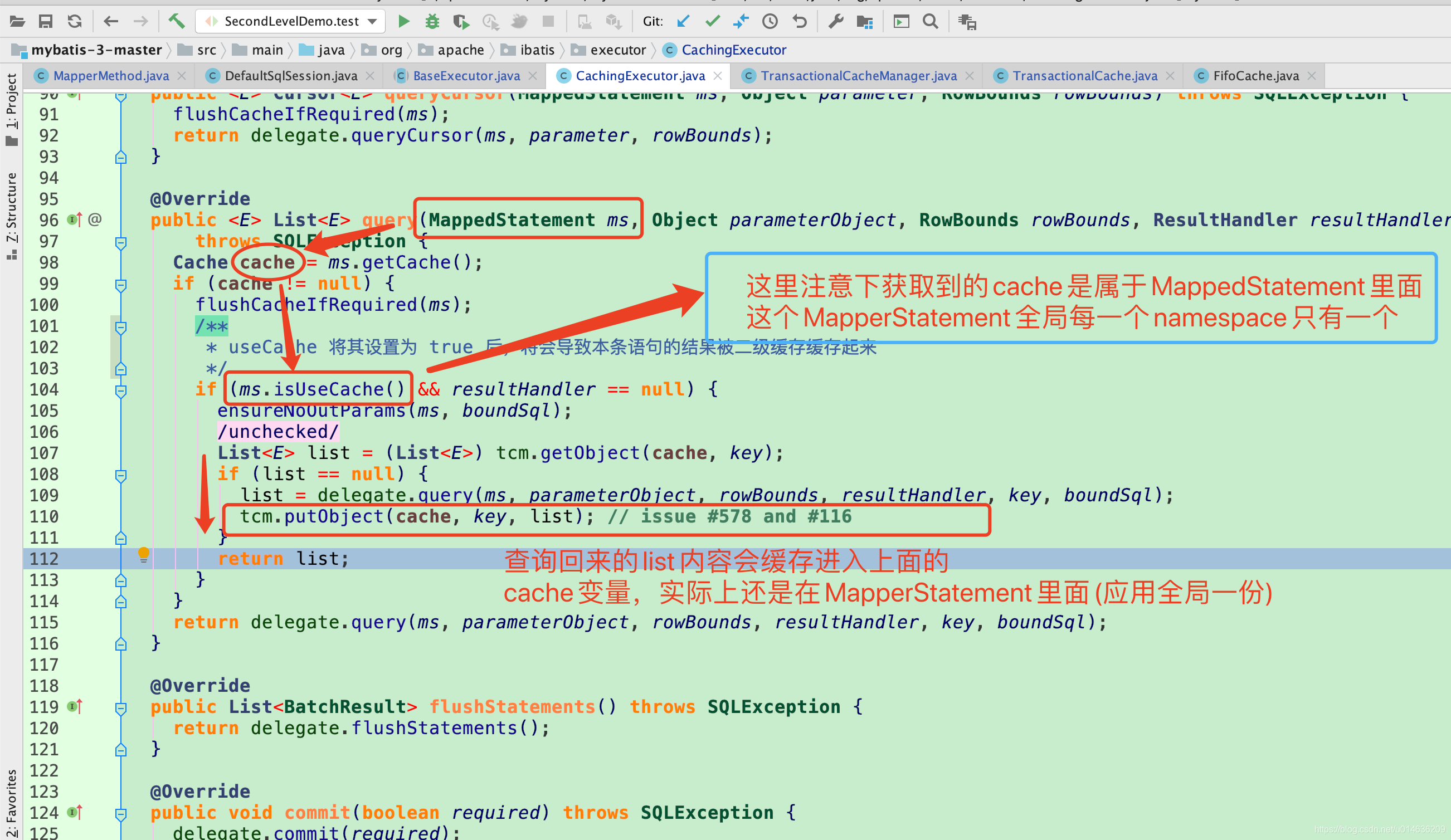The height and width of the screenshot is (840, 1451).
Task: Click on ms.getCache() on line 98
Action: tap(400, 262)
